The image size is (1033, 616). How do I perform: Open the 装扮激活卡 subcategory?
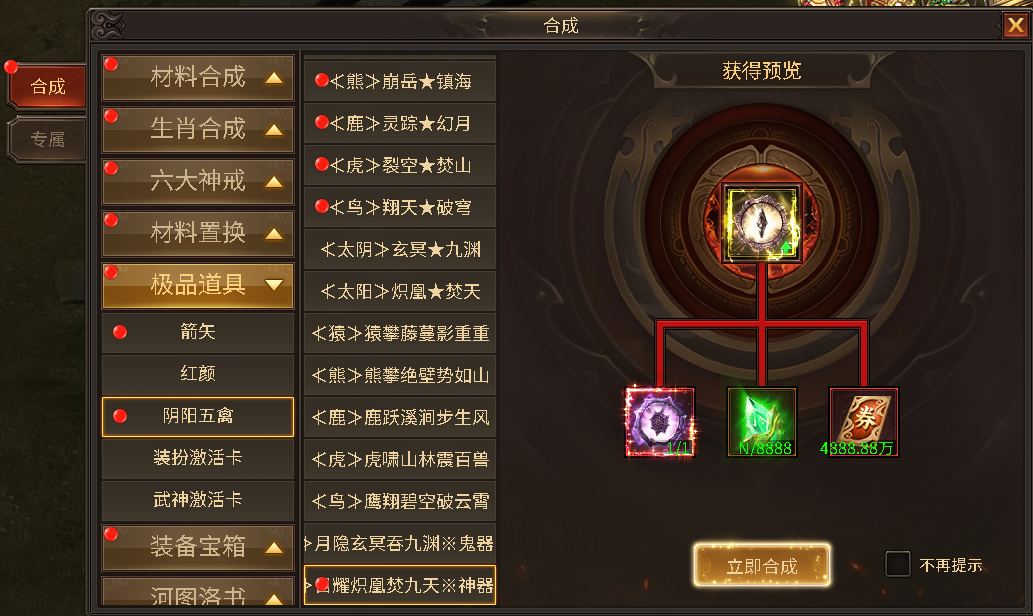tap(198, 457)
